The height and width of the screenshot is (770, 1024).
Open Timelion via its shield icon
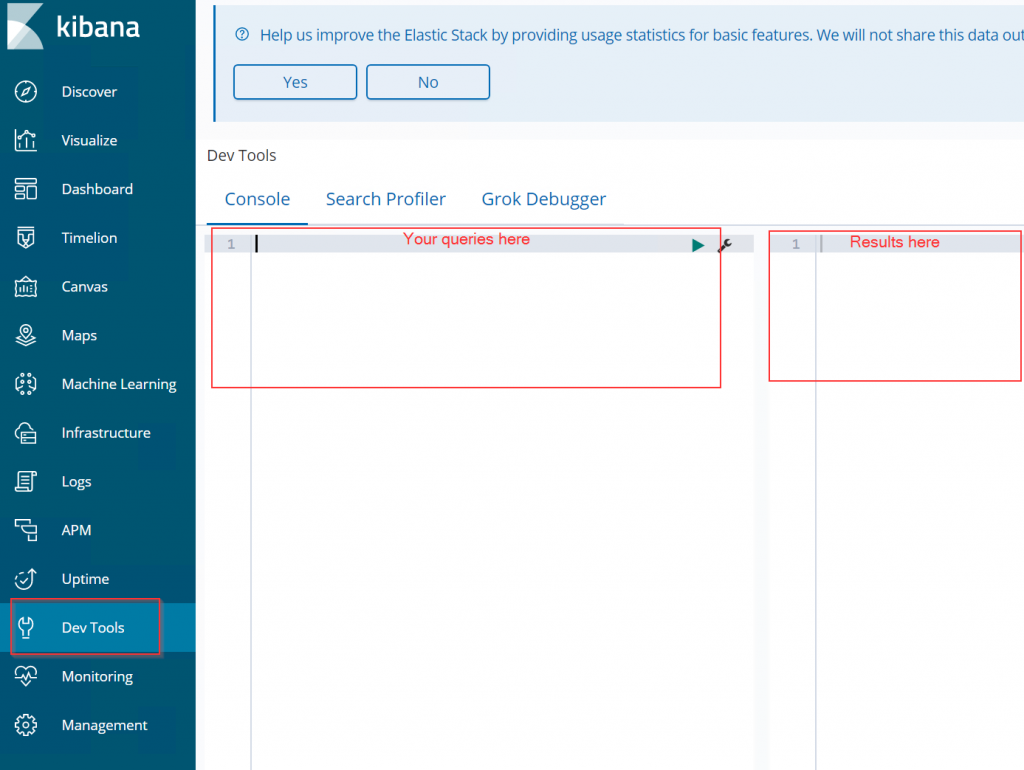pyautogui.click(x=25, y=238)
